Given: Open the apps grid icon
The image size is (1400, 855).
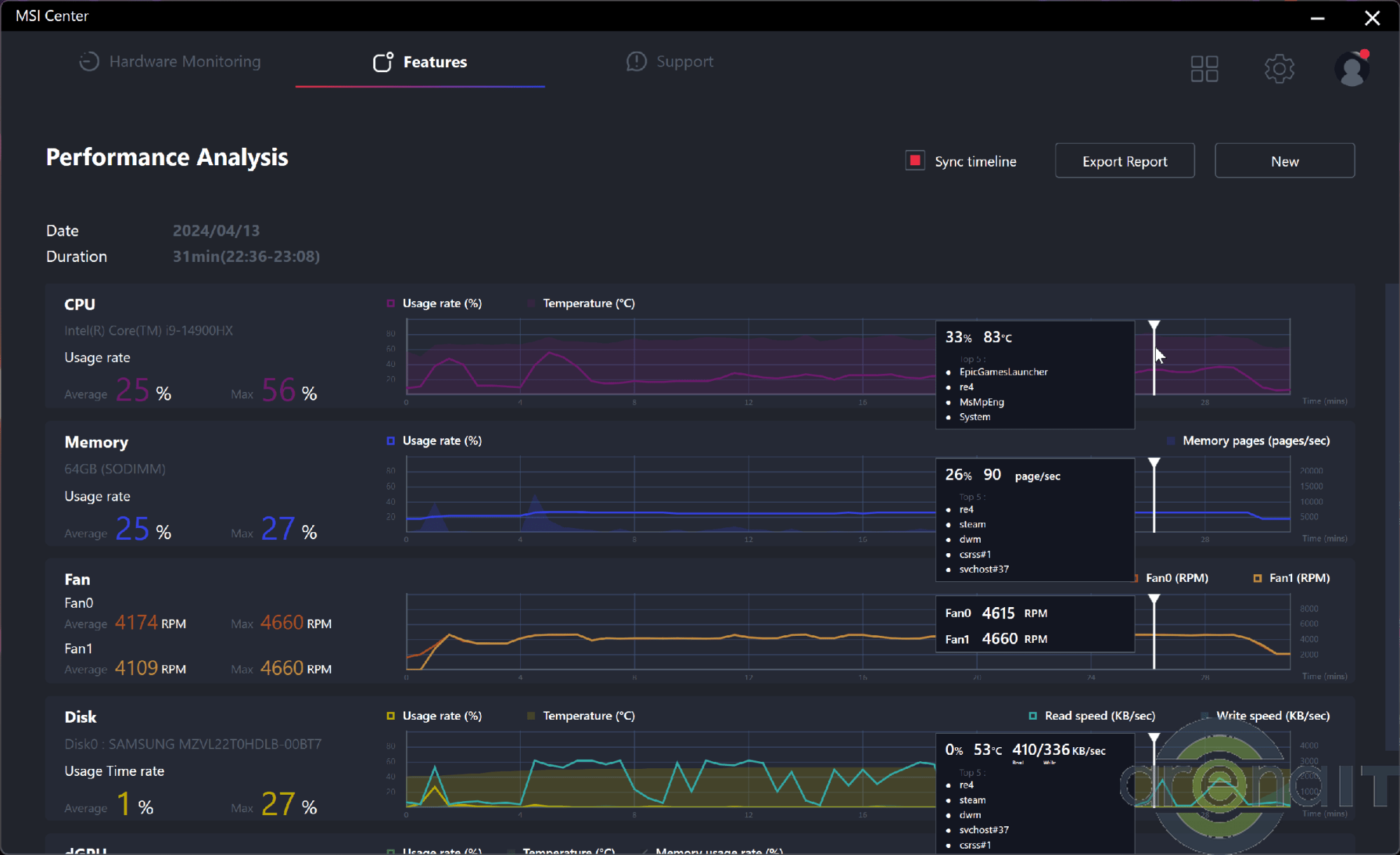Looking at the screenshot, I should coord(1204,69).
